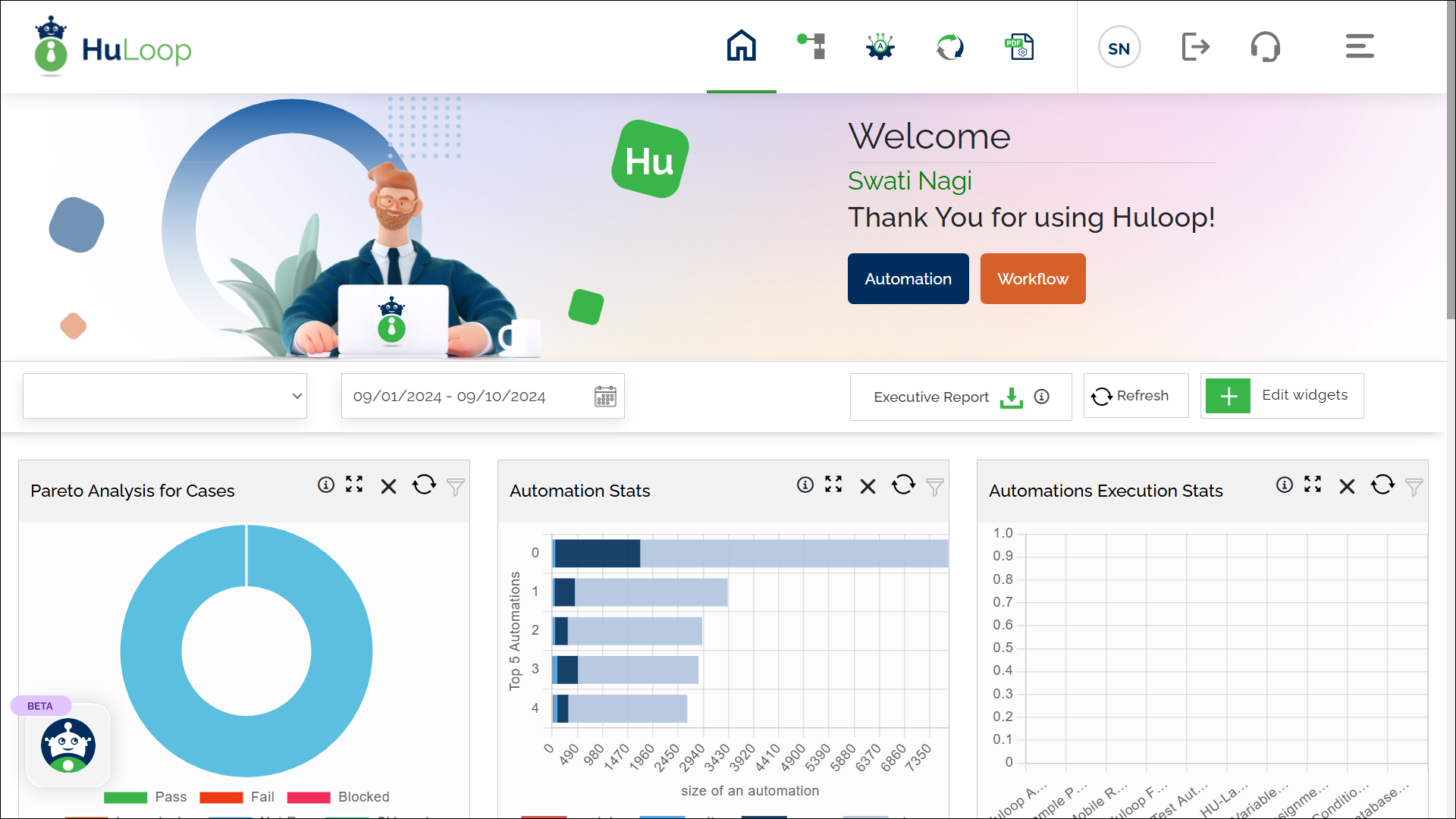
Task: Open the BETA chatbot assistant
Action: [x=68, y=745]
